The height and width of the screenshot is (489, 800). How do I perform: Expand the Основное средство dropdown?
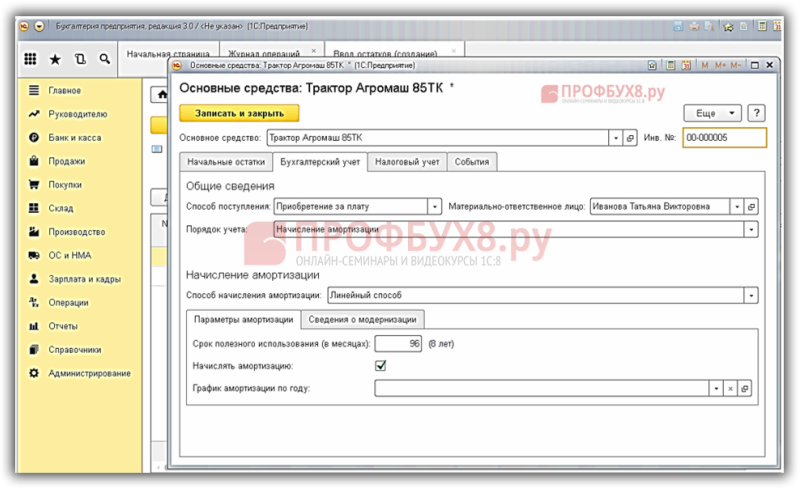tap(616, 138)
